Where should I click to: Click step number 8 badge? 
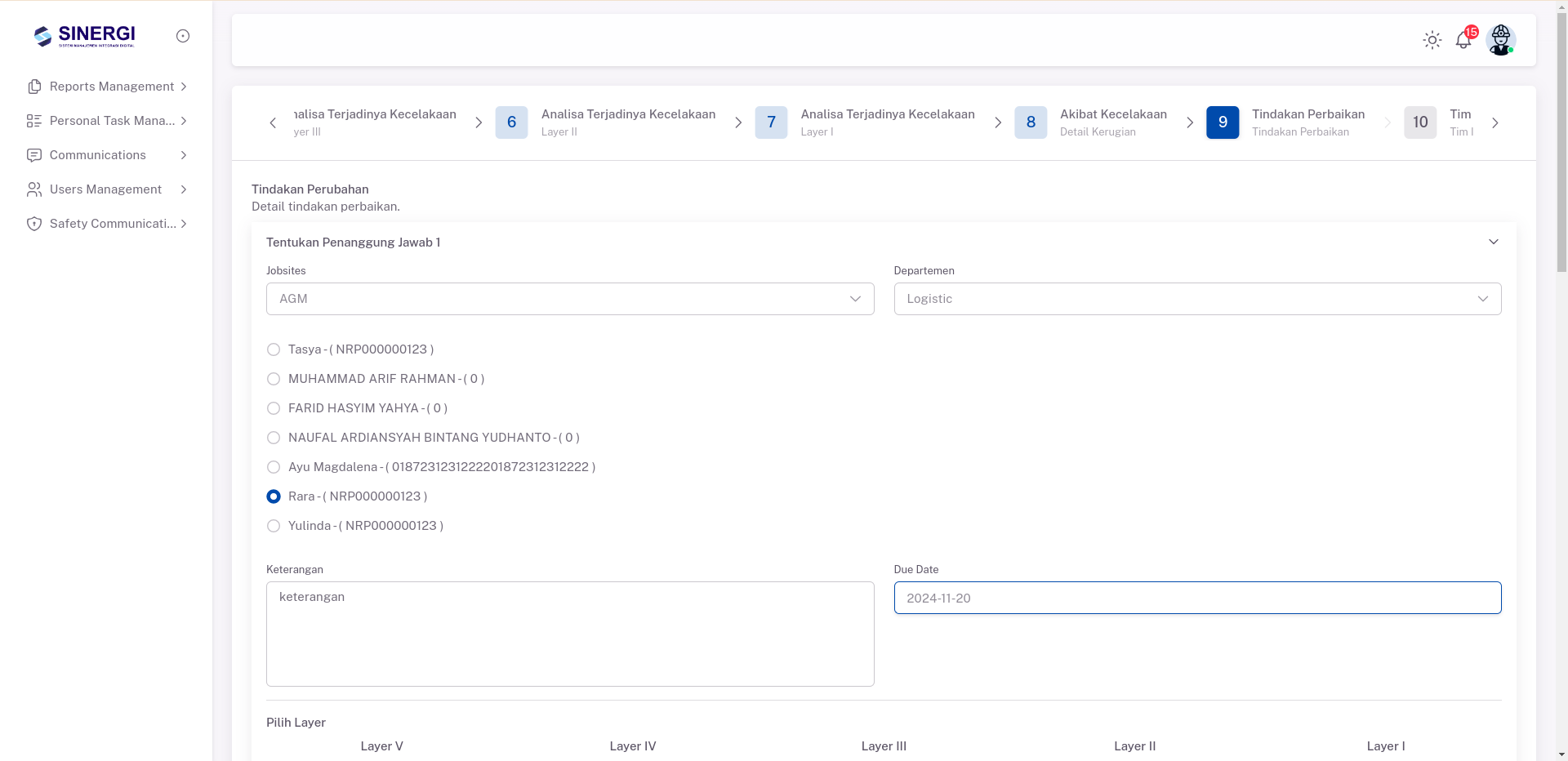tap(1031, 122)
